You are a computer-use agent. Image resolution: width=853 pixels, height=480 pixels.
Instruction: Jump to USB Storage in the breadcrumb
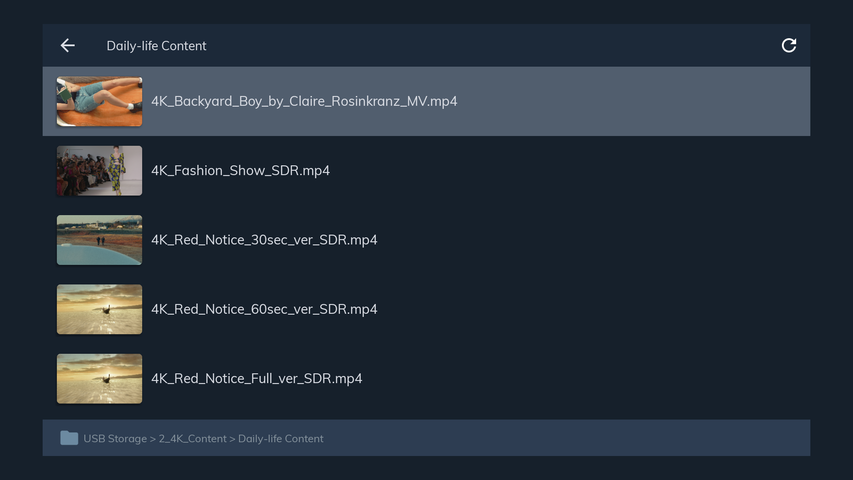click(115, 439)
